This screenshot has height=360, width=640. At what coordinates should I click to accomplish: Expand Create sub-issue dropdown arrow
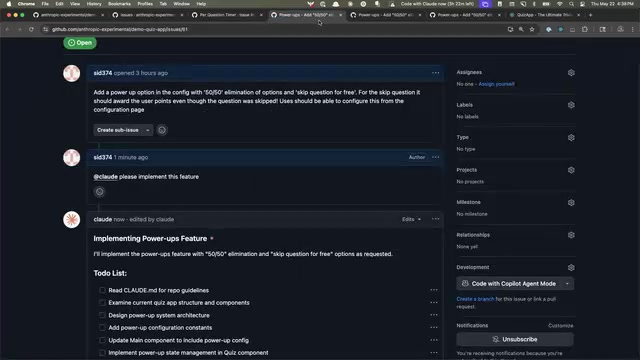[148, 130]
